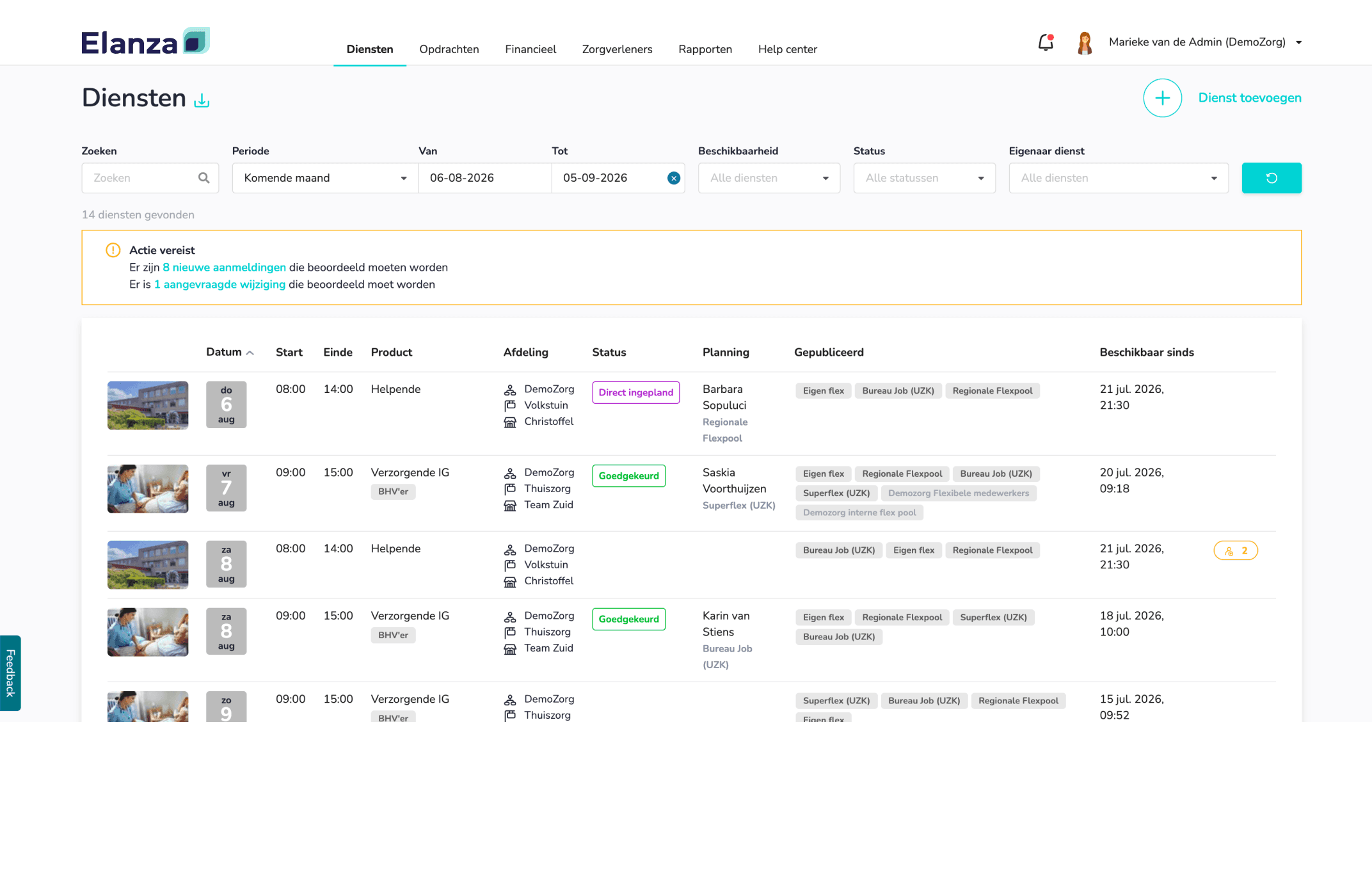1372x896 pixels.
Task: Open the Periode dropdown 'Komende maand'
Action: [x=325, y=178]
